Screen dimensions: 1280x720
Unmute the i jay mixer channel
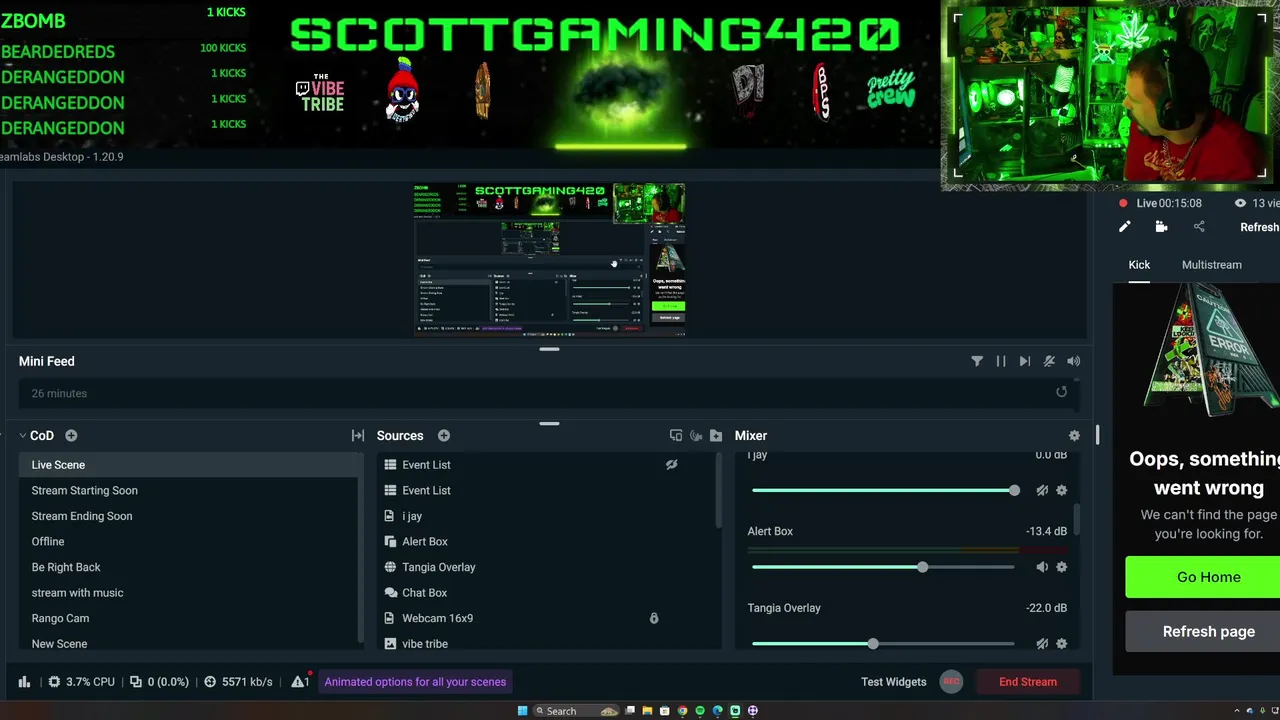point(1042,490)
